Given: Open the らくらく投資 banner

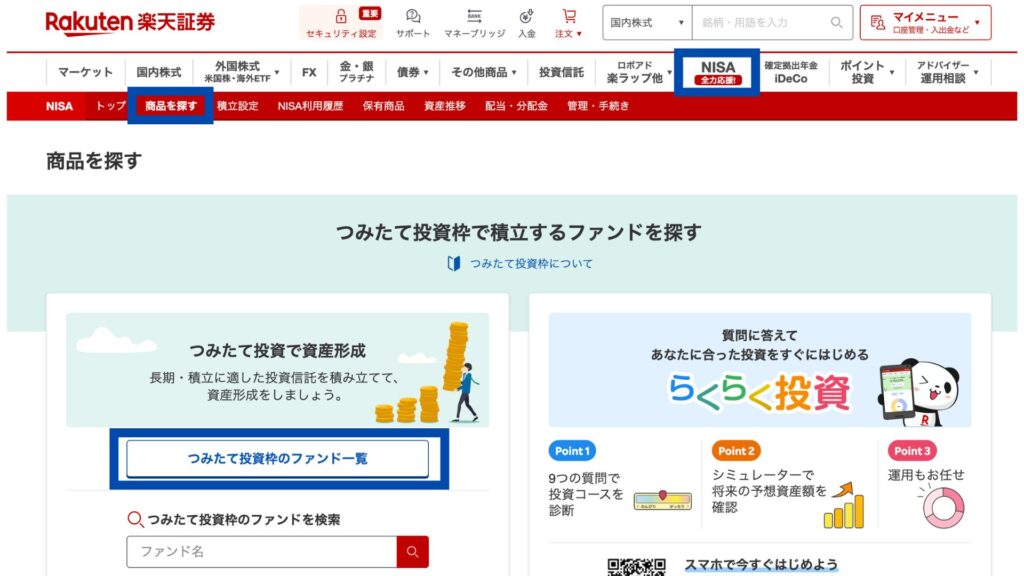Looking at the screenshot, I should (x=760, y=370).
